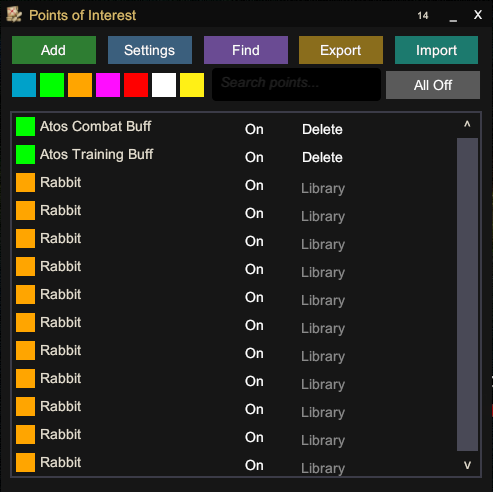Viewport: 493px width, 492px height.
Task: Open the Find points dialog
Action: pos(246,50)
